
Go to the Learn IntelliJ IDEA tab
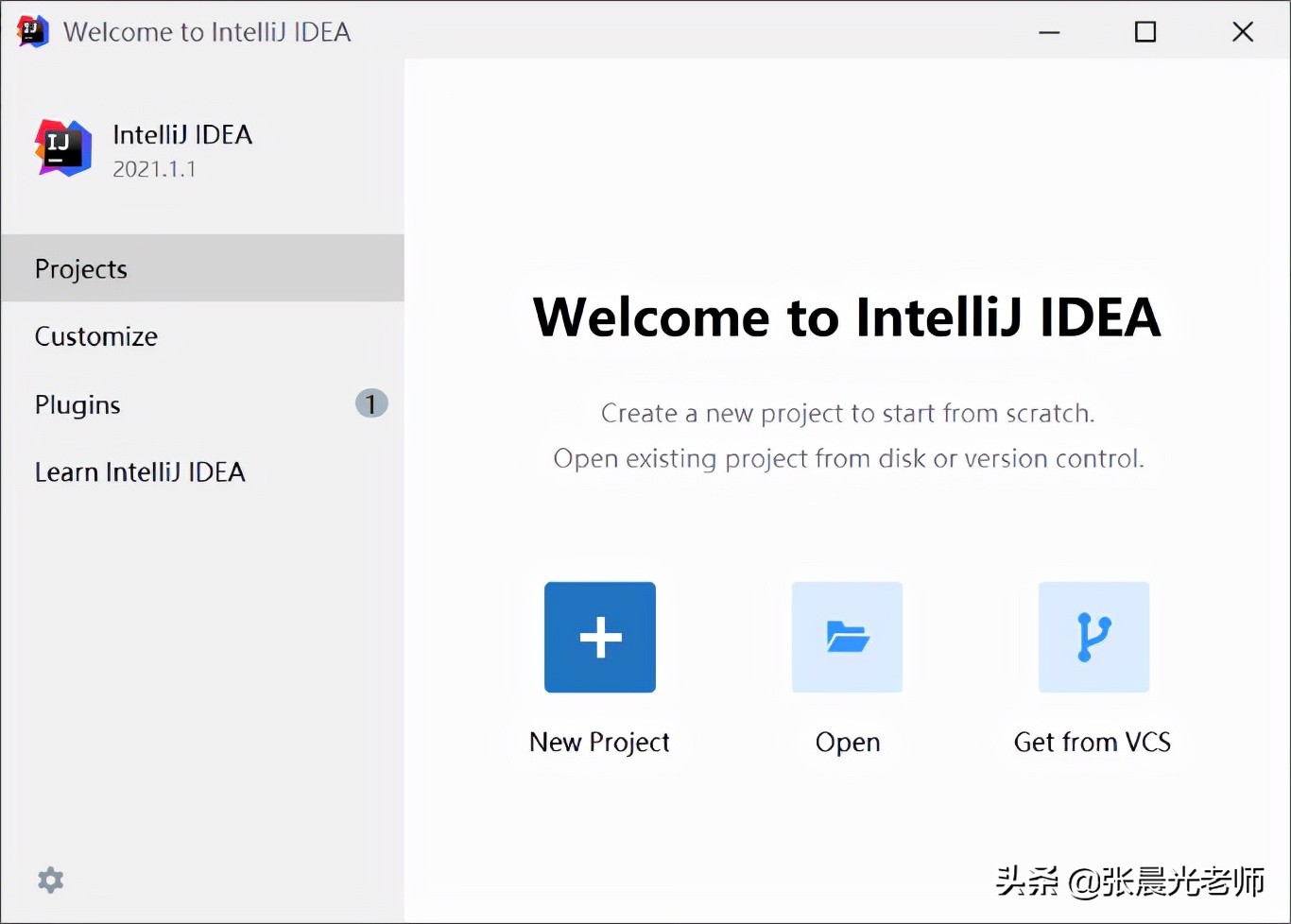(140, 472)
